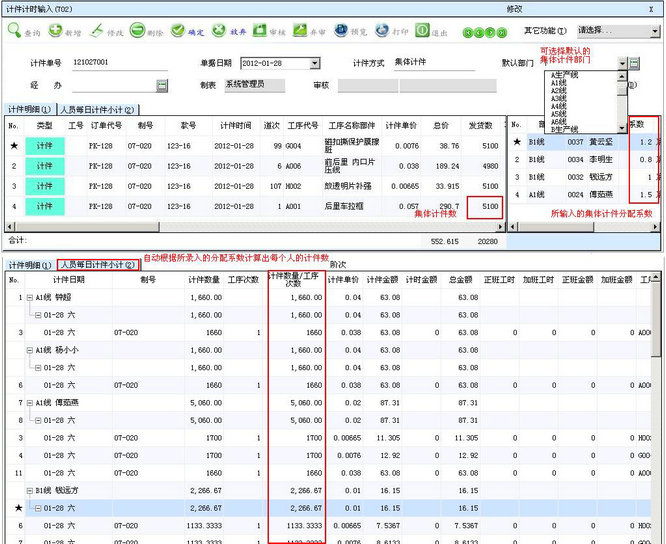Viewport: 666px width, 544px height.
Task: Select A3线 in department dropdown list
Action: tap(559, 99)
